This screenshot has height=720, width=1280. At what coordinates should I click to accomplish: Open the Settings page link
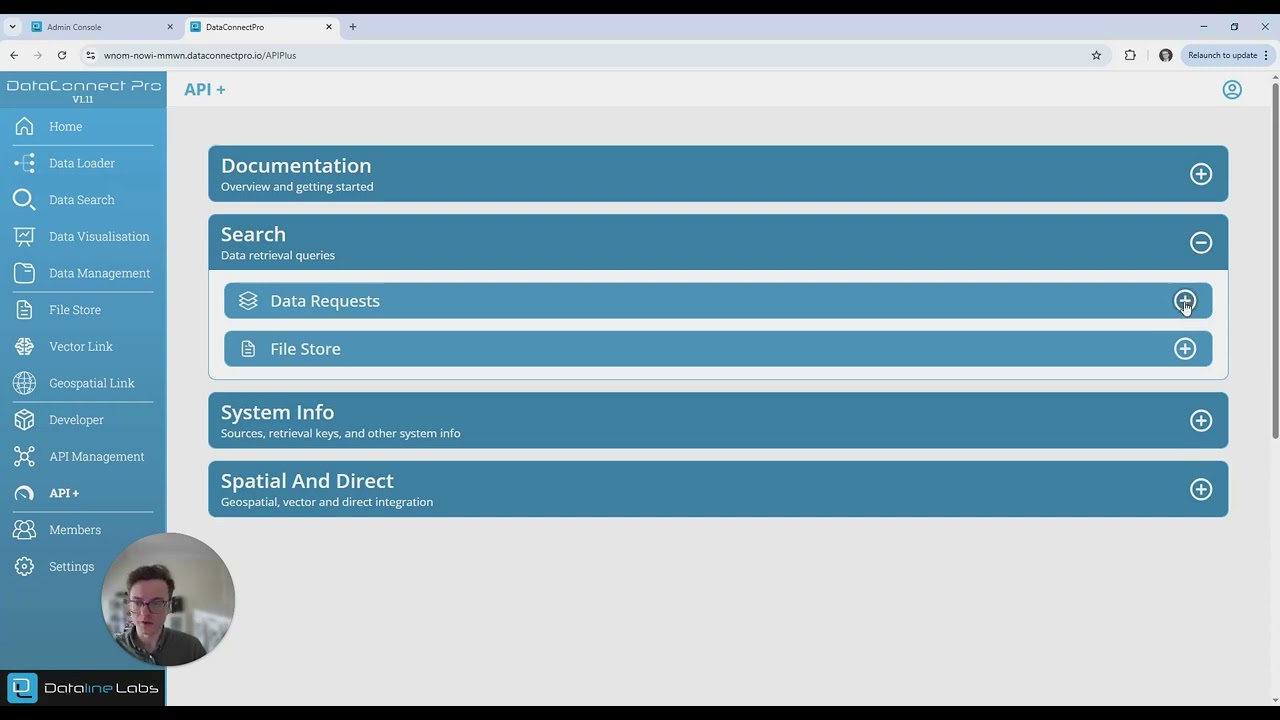72,566
